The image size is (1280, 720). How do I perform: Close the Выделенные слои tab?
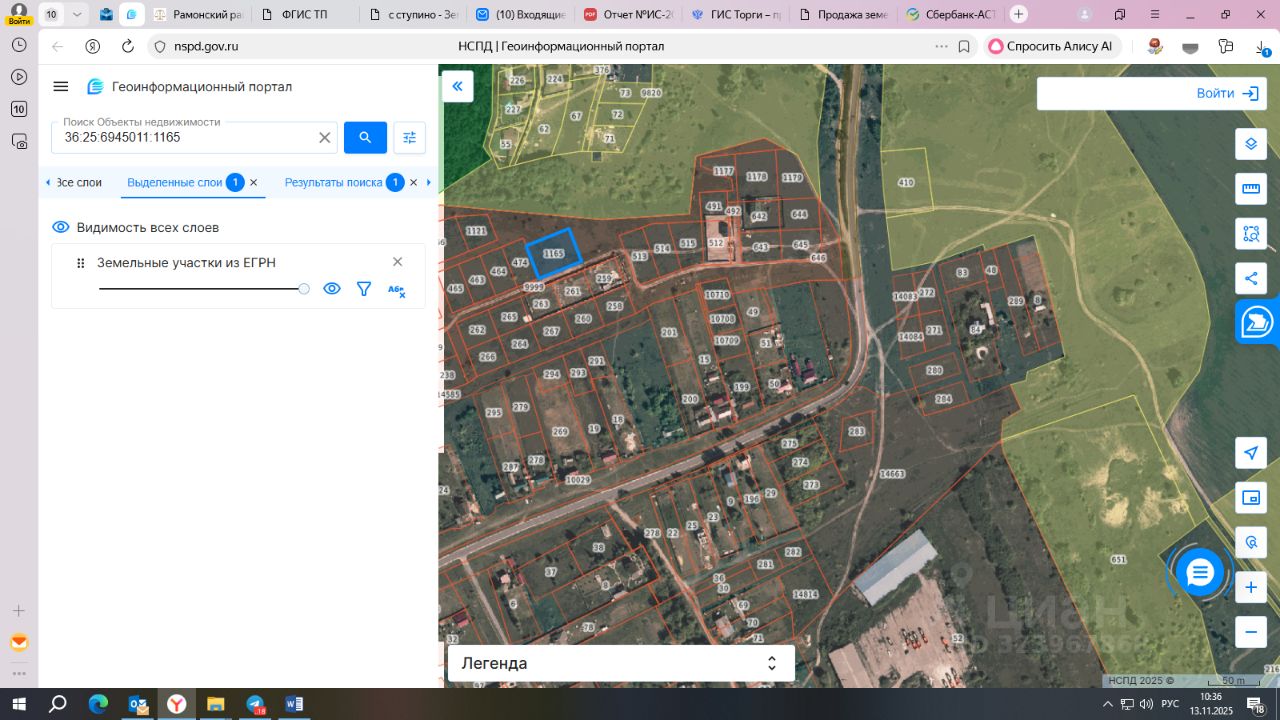coord(254,183)
